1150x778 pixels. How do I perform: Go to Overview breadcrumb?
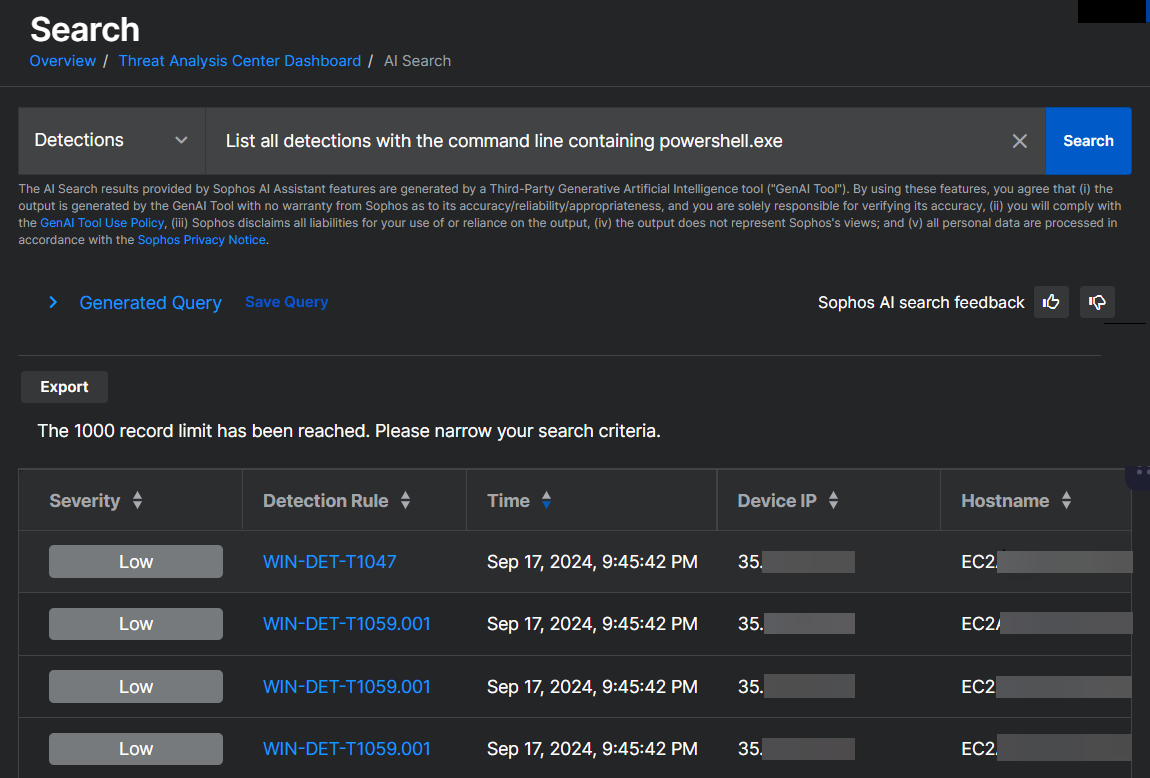(63, 61)
